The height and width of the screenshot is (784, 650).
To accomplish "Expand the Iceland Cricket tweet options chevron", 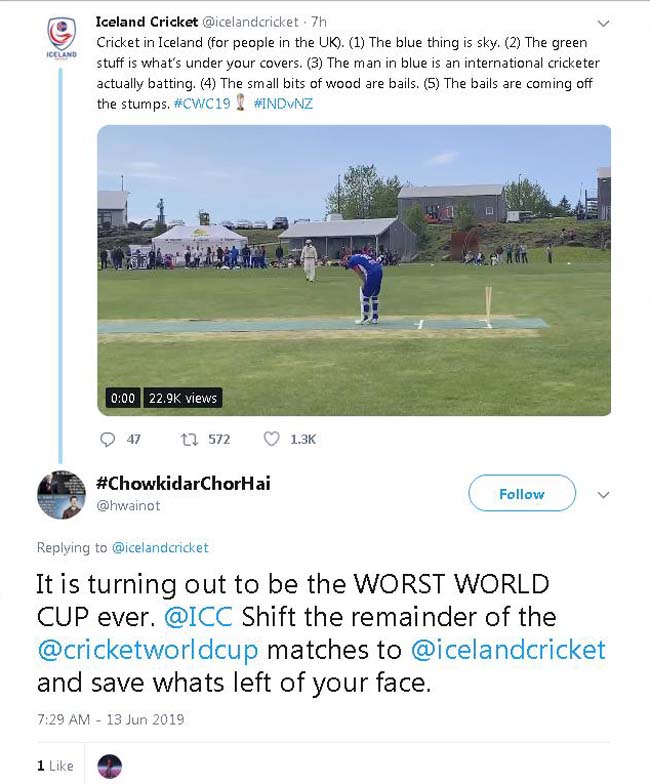I will pyautogui.click(x=603, y=23).
